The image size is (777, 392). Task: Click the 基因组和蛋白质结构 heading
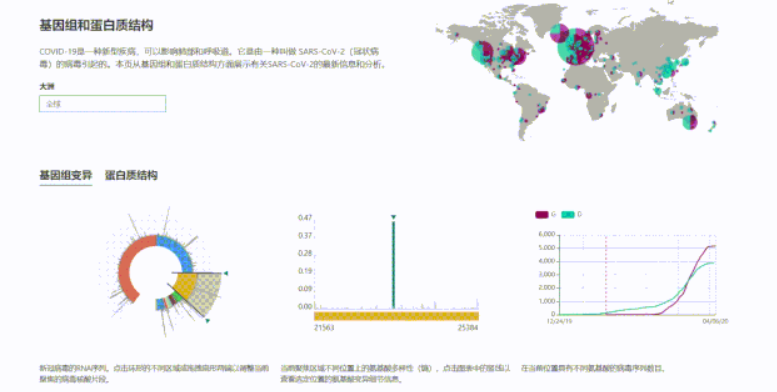point(96,26)
